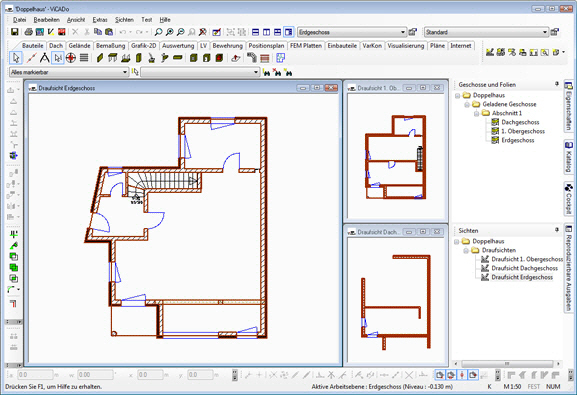Click the first binoculars find icon
Screen dimensions: 577x395
(x=266, y=73)
